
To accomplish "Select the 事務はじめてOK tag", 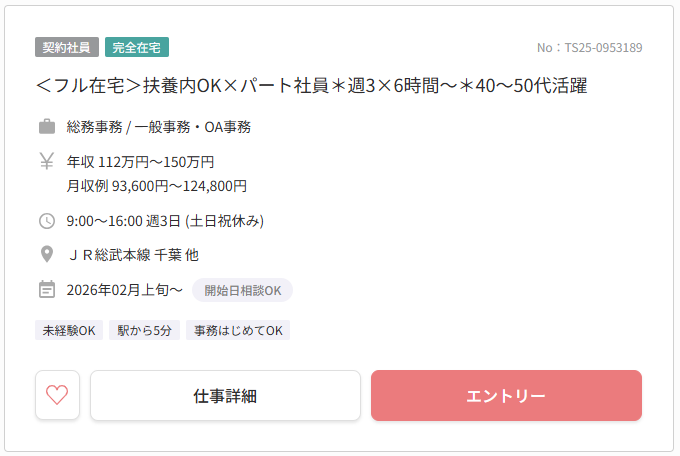I will click(238, 330).
